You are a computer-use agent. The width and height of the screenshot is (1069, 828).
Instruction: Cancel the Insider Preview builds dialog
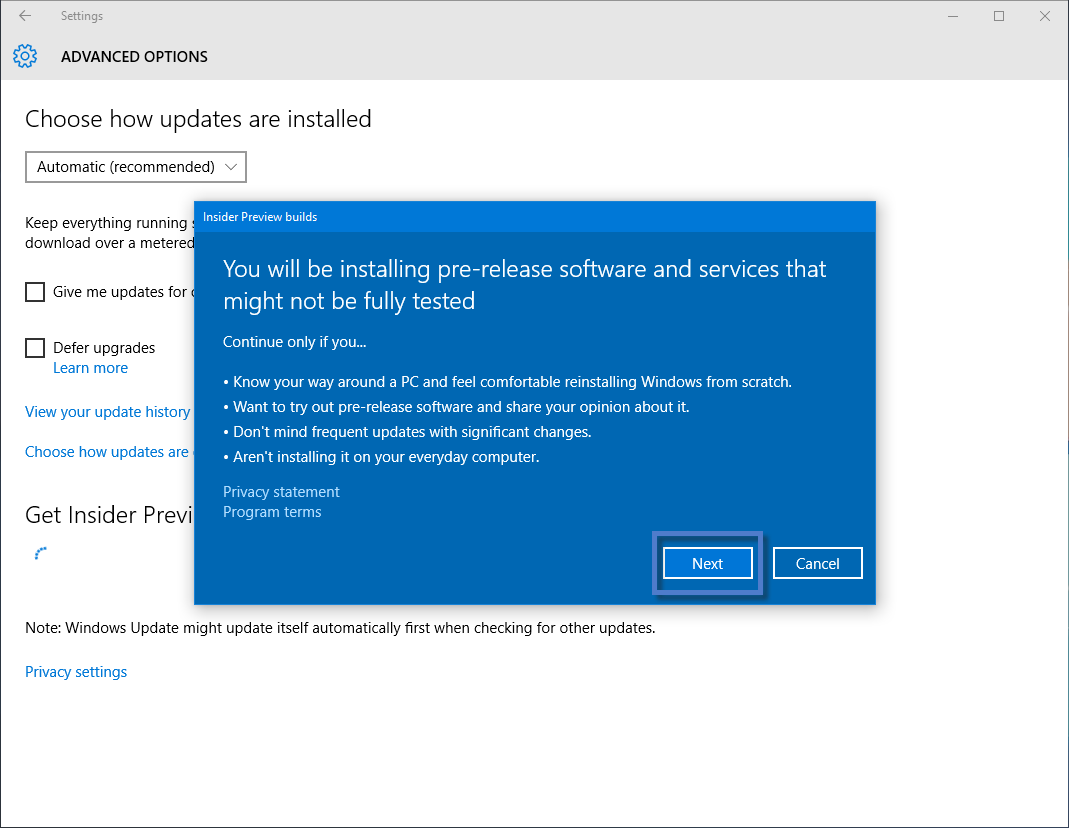coord(817,563)
